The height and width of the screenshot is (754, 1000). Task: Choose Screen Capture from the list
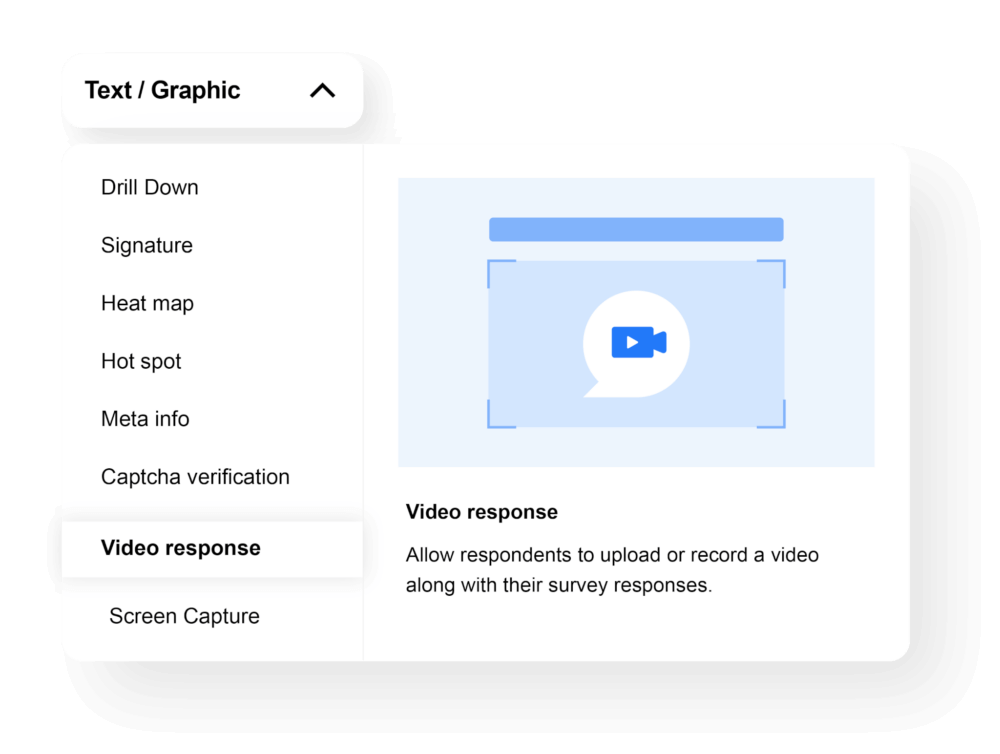(184, 616)
